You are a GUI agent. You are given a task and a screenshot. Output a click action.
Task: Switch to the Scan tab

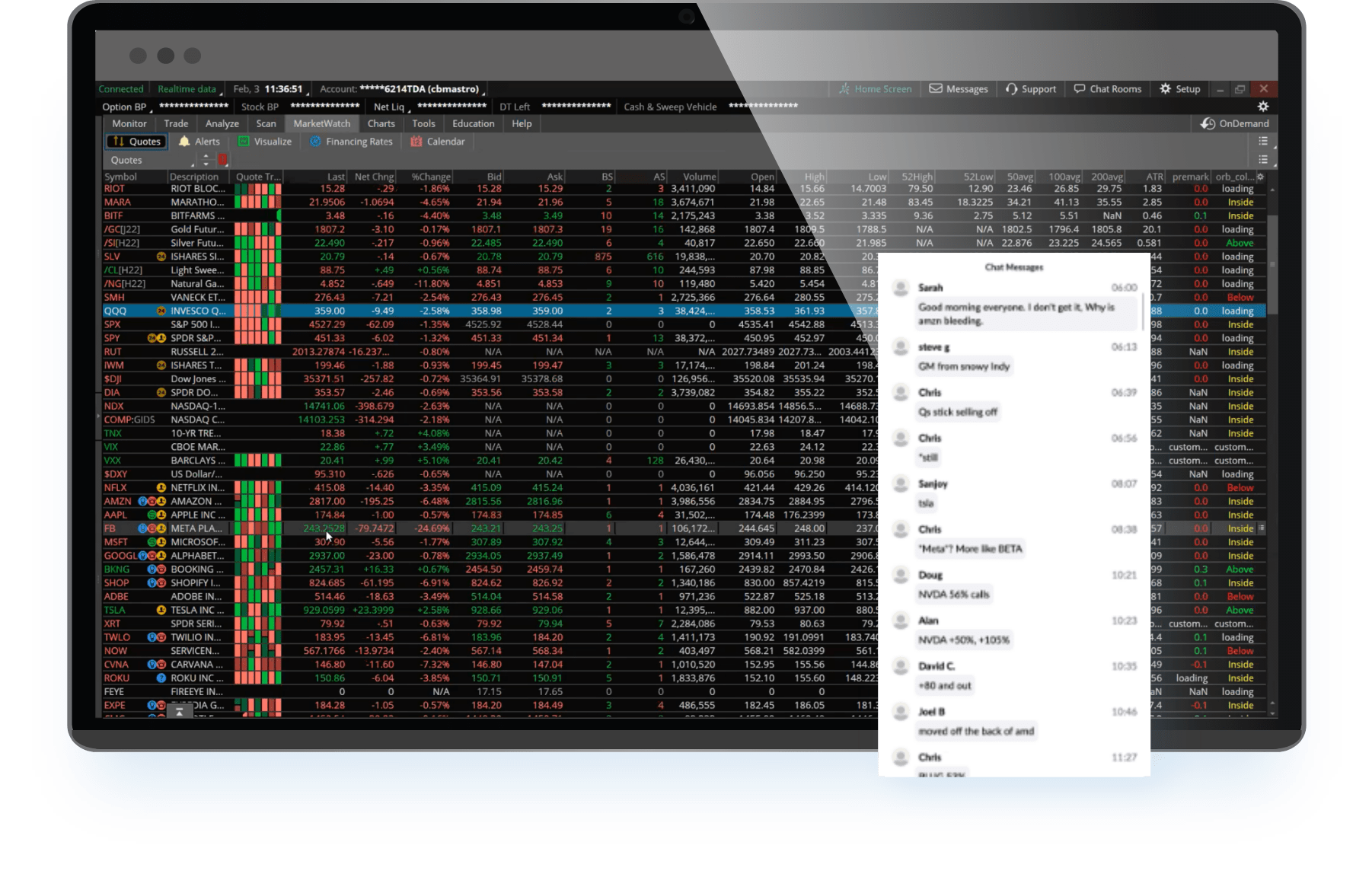266,123
